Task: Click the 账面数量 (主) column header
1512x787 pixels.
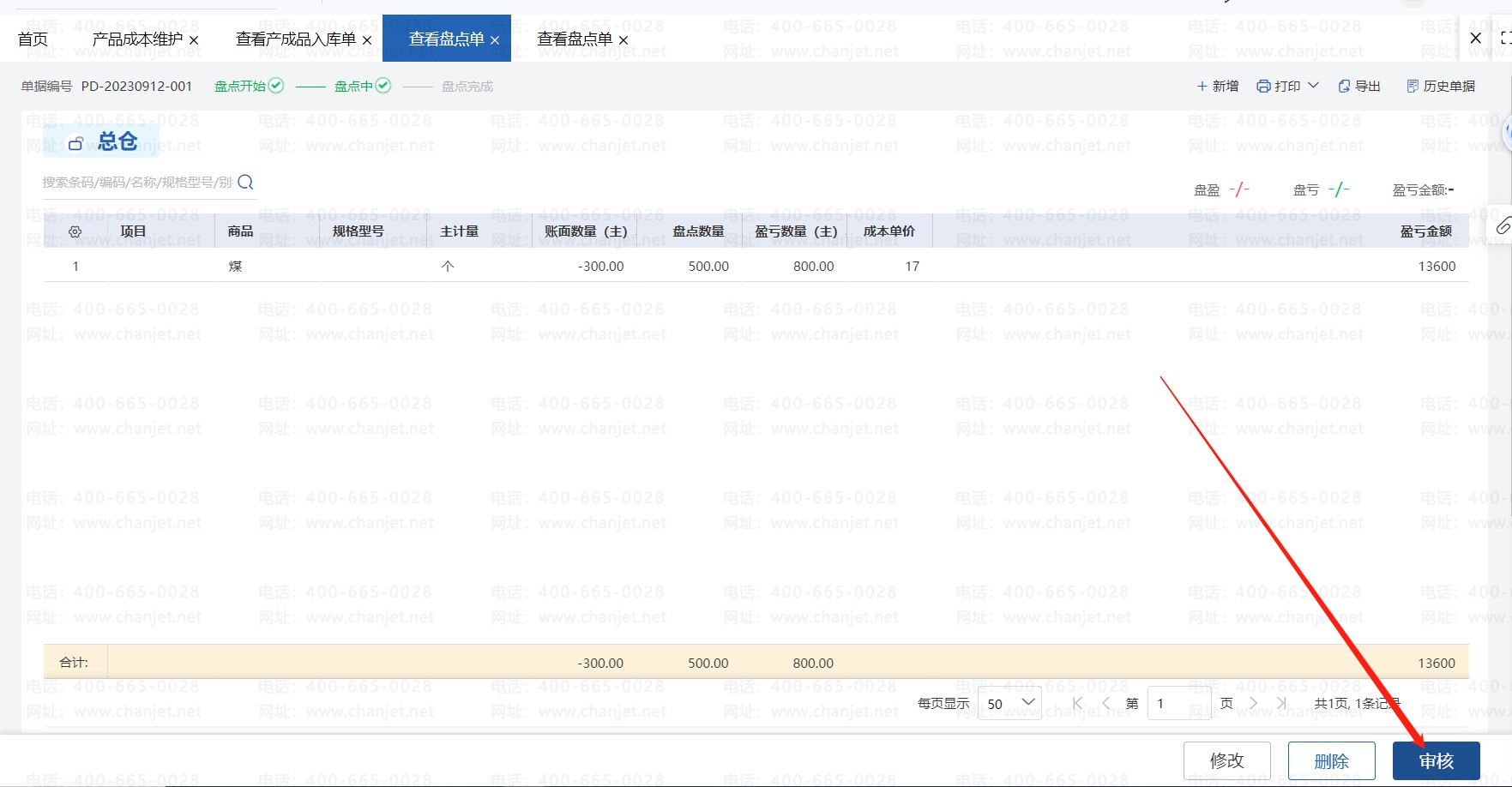Action: point(586,231)
